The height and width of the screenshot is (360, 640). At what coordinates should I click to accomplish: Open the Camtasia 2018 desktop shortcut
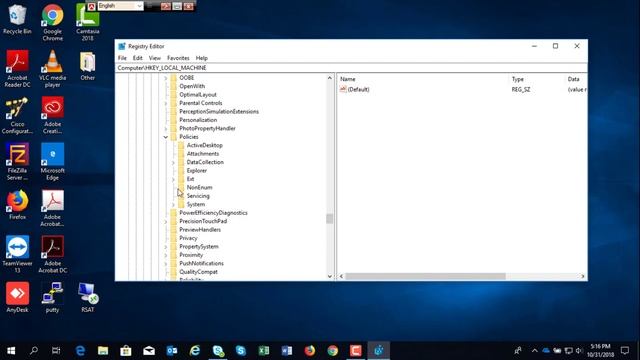click(x=87, y=22)
